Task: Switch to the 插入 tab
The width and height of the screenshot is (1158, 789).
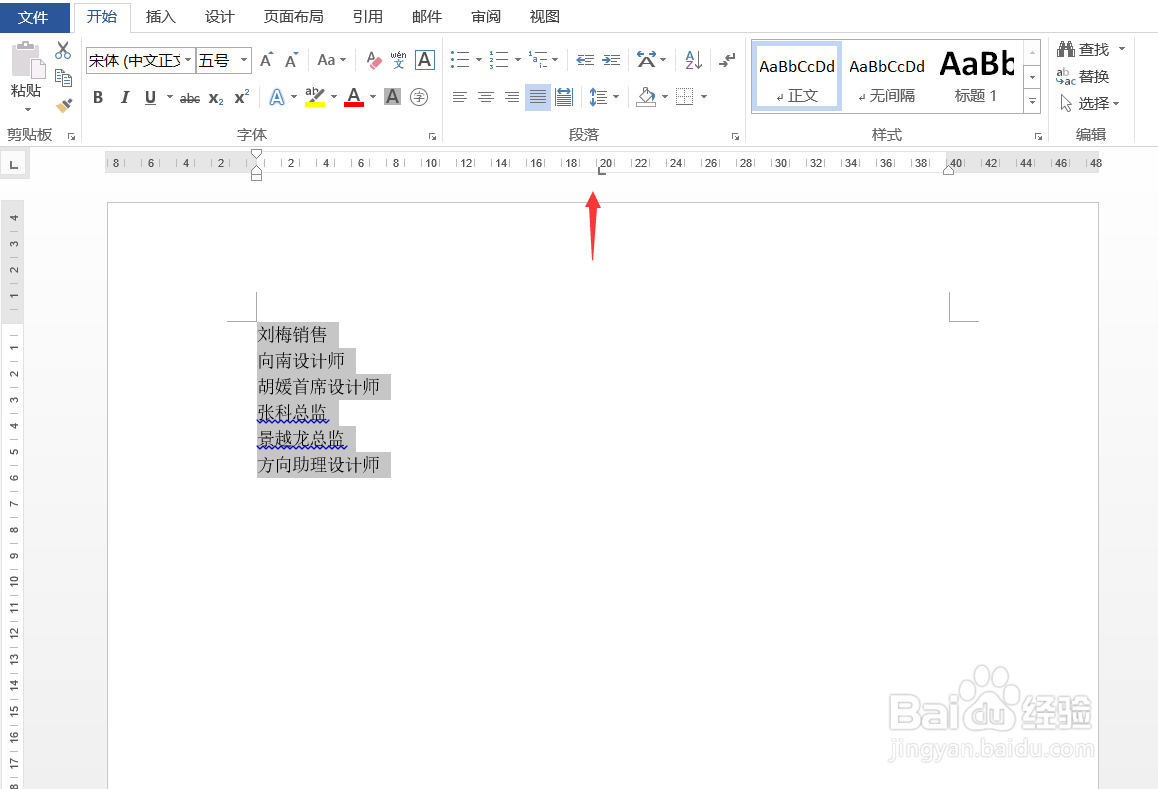Action: click(160, 16)
